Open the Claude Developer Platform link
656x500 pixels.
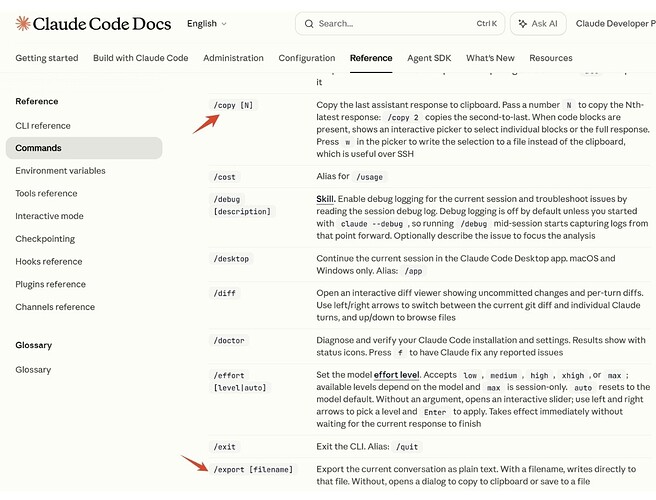coord(615,24)
